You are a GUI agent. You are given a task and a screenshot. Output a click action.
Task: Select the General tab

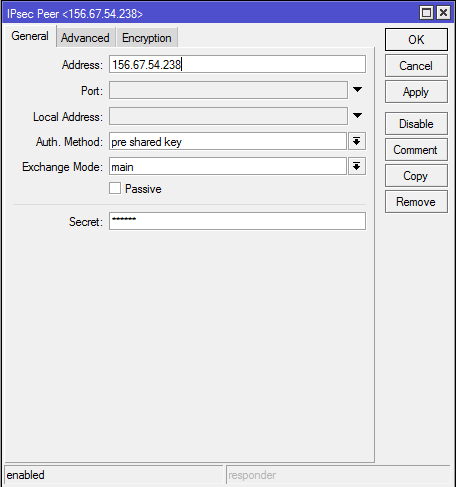[30, 36]
